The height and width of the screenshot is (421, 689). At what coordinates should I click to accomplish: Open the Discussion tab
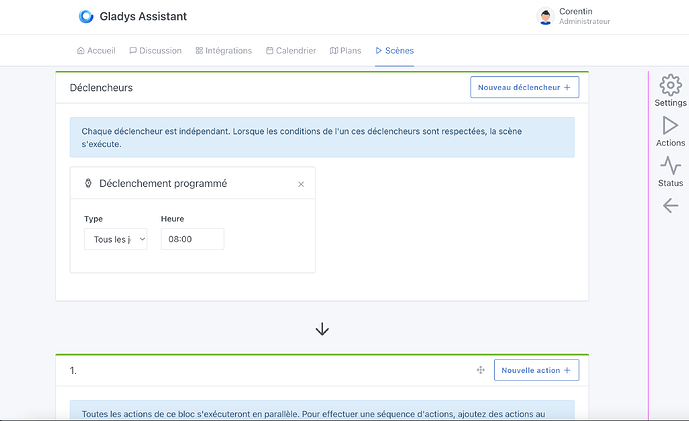click(155, 50)
